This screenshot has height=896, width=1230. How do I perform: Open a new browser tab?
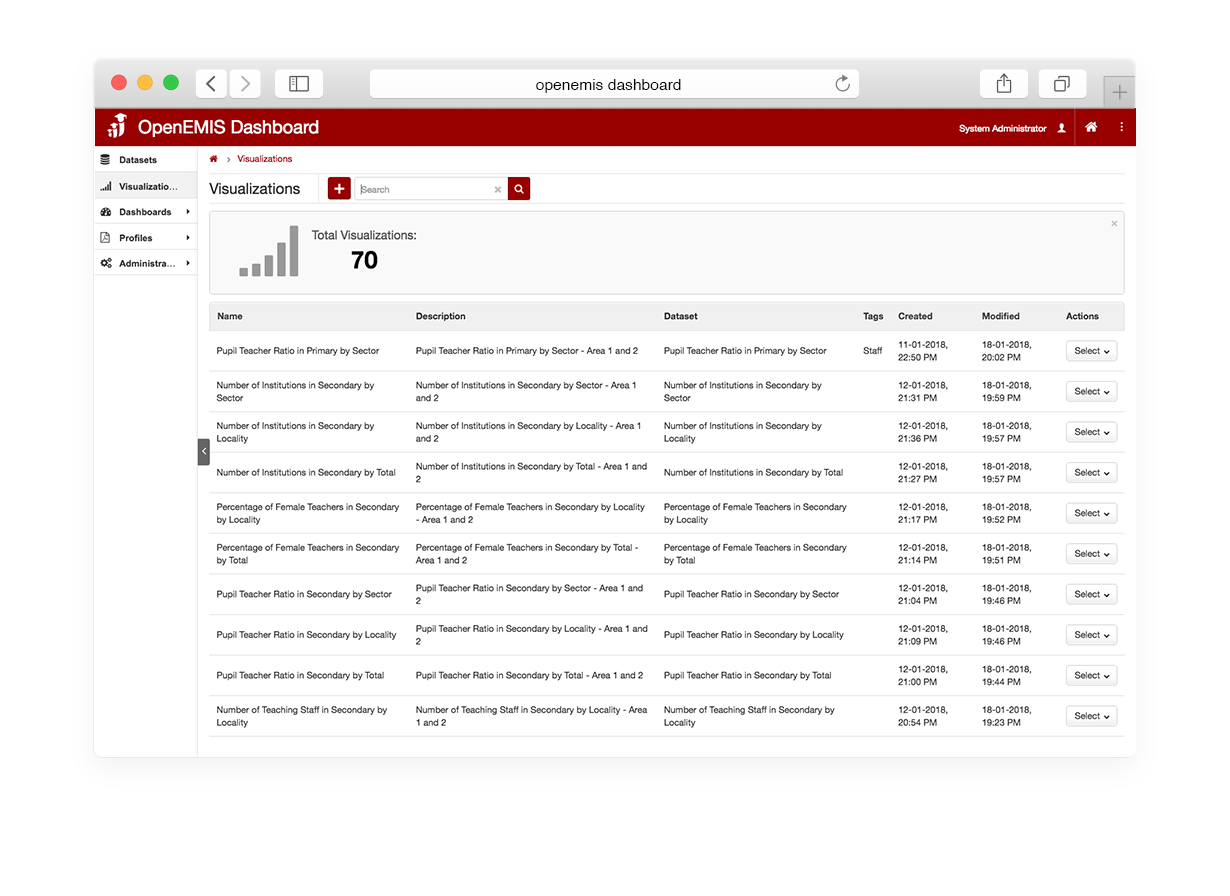tap(1119, 93)
